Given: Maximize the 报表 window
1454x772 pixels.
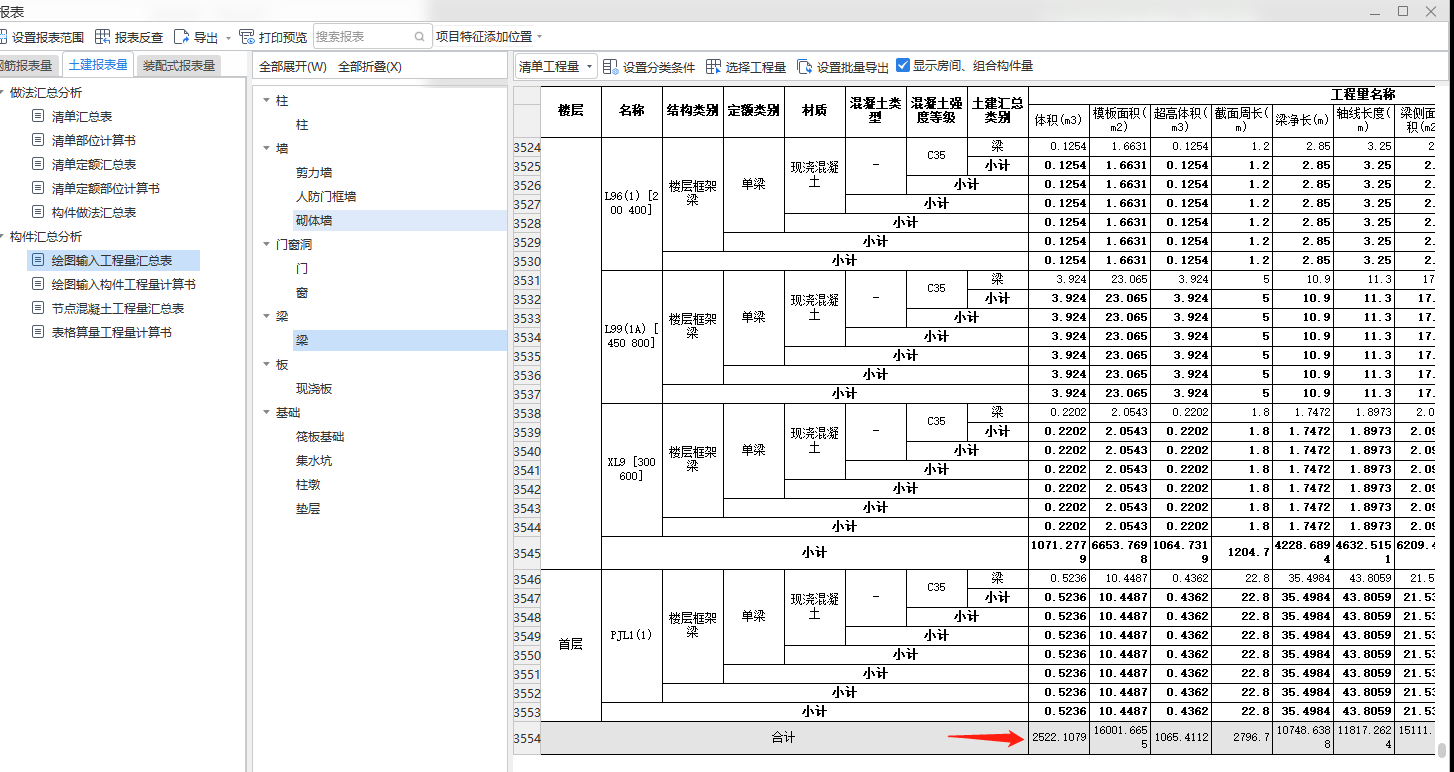Looking at the screenshot, I should click(x=1403, y=11).
